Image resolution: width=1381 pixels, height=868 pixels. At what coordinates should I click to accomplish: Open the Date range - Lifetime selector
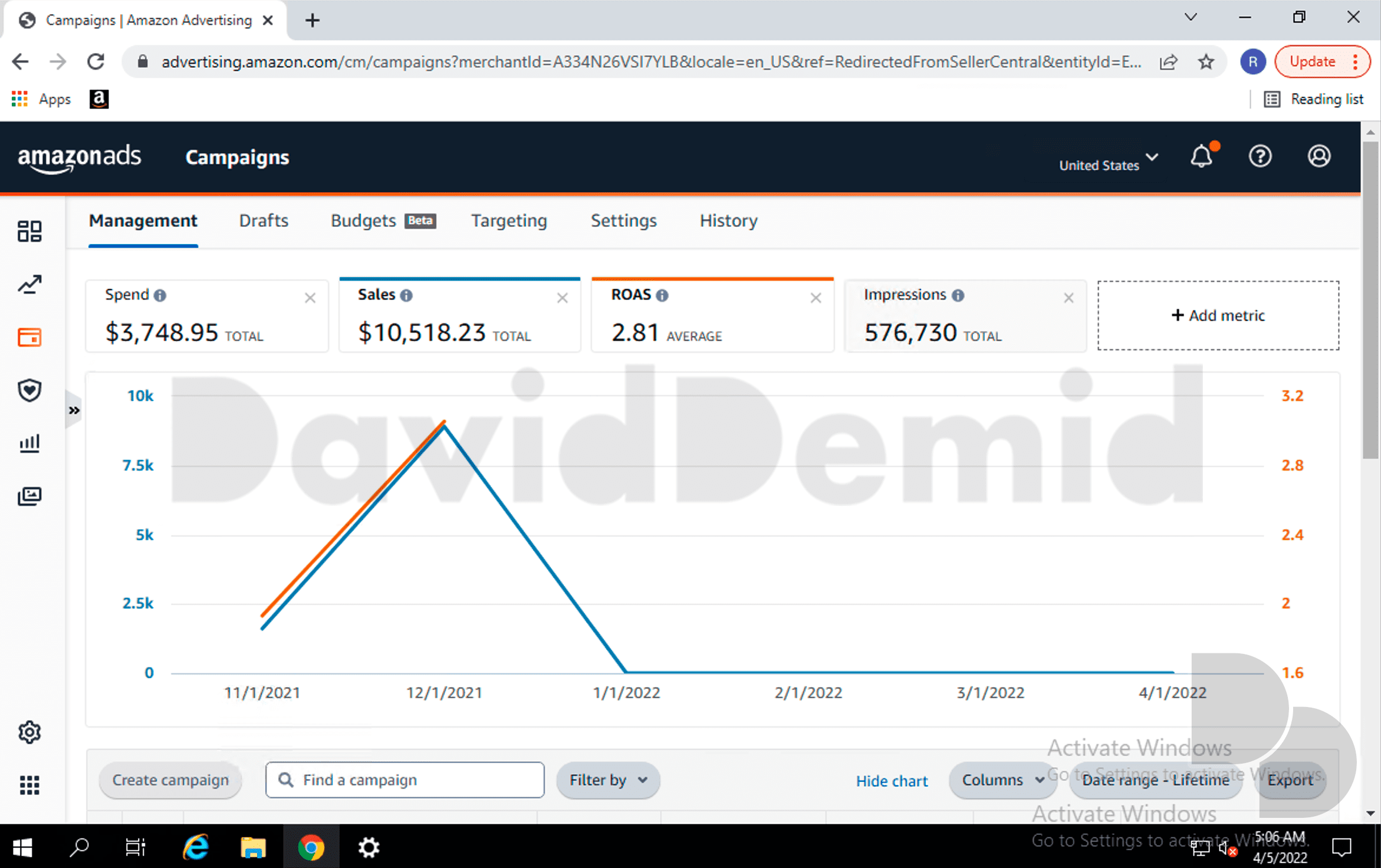[1156, 780]
